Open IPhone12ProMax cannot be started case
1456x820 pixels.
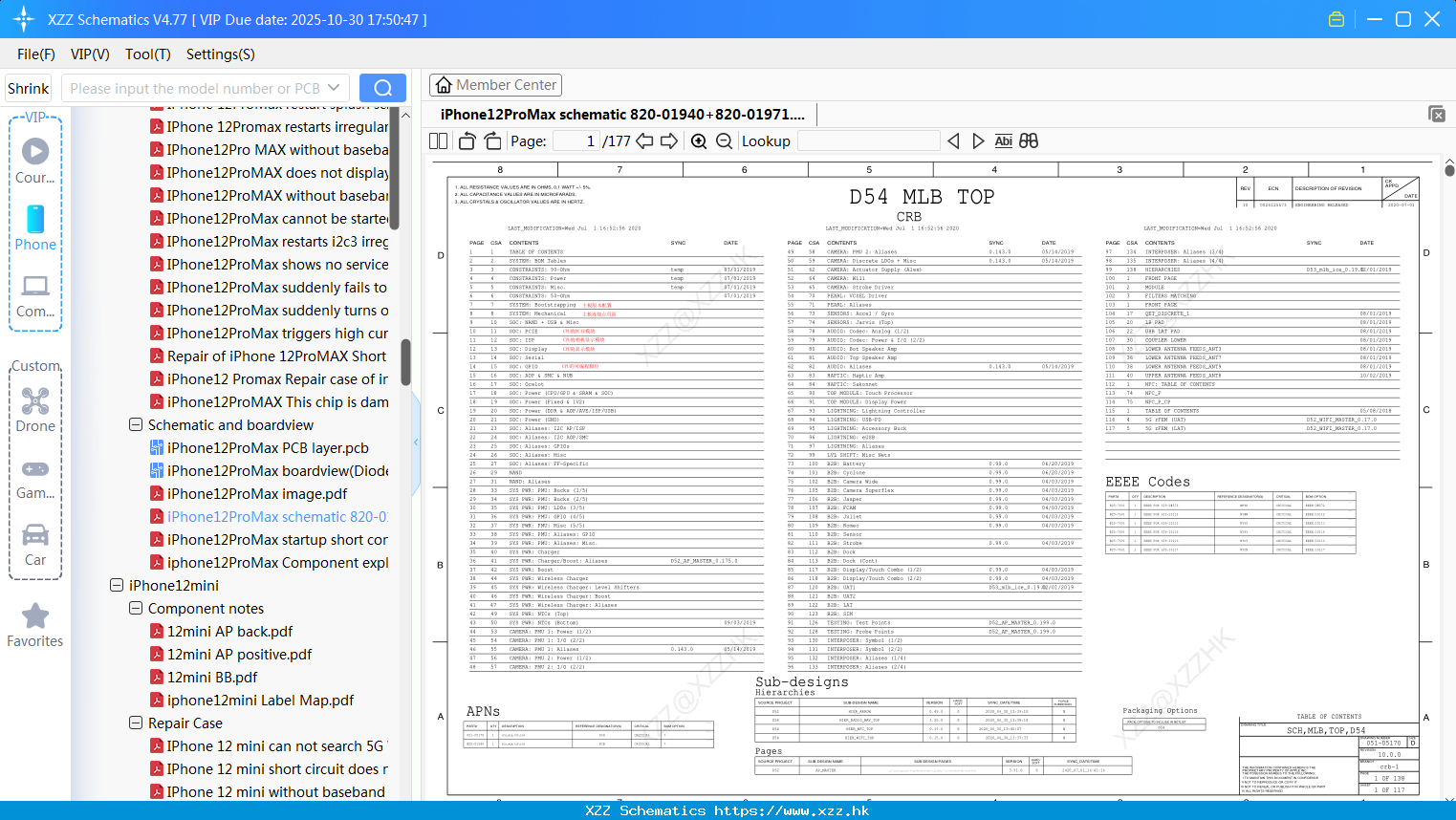[269, 218]
